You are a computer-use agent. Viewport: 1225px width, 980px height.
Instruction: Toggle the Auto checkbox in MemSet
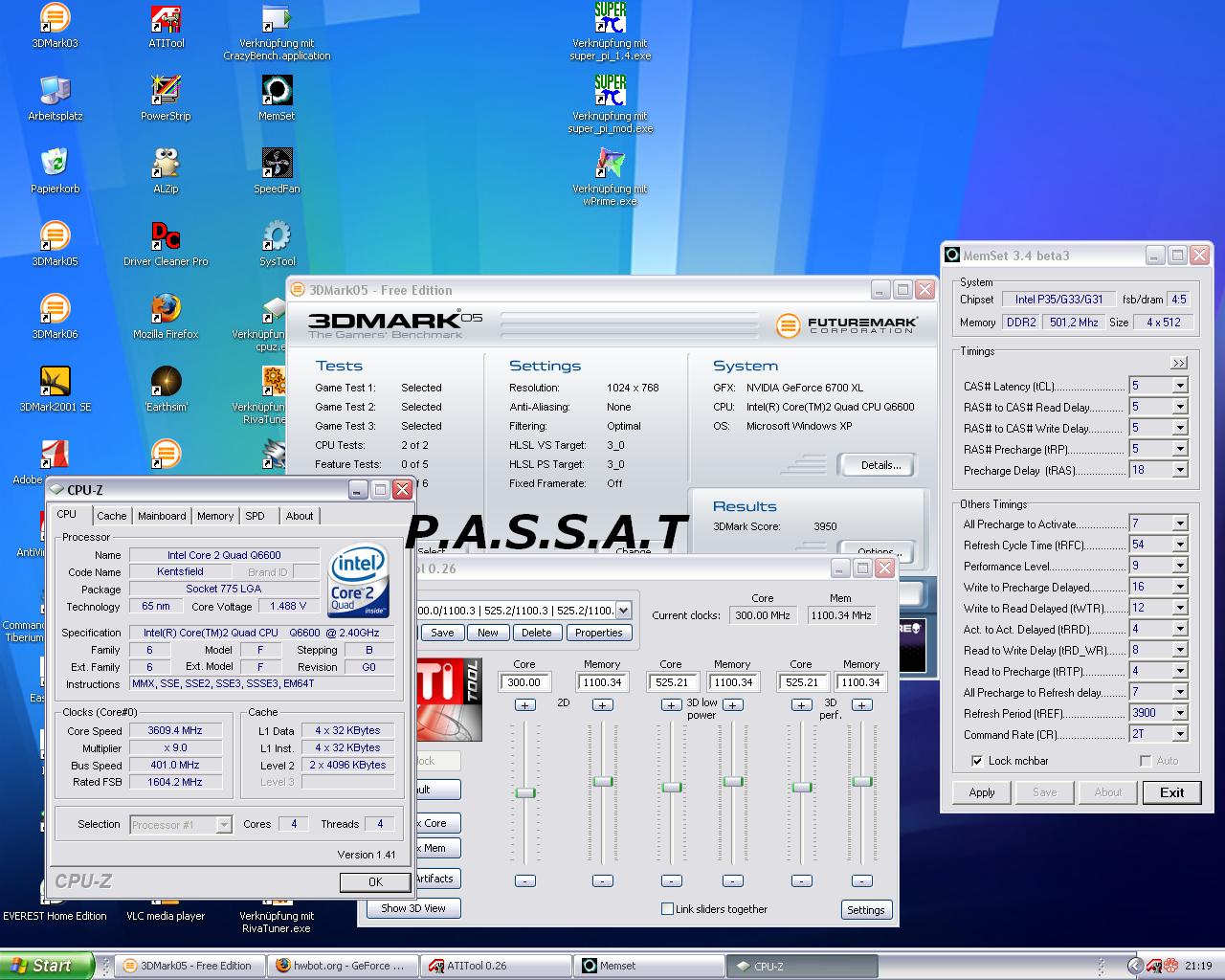coord(1145,761)
